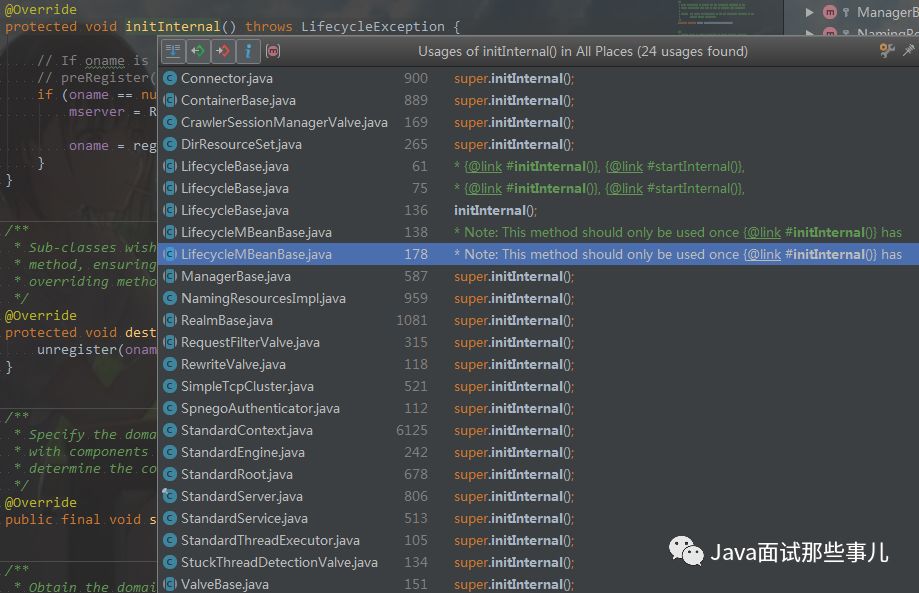This screenshot has height=593, width=919.
Task: Select ValveBase.java file name
Action: click(x=225, y=584)
